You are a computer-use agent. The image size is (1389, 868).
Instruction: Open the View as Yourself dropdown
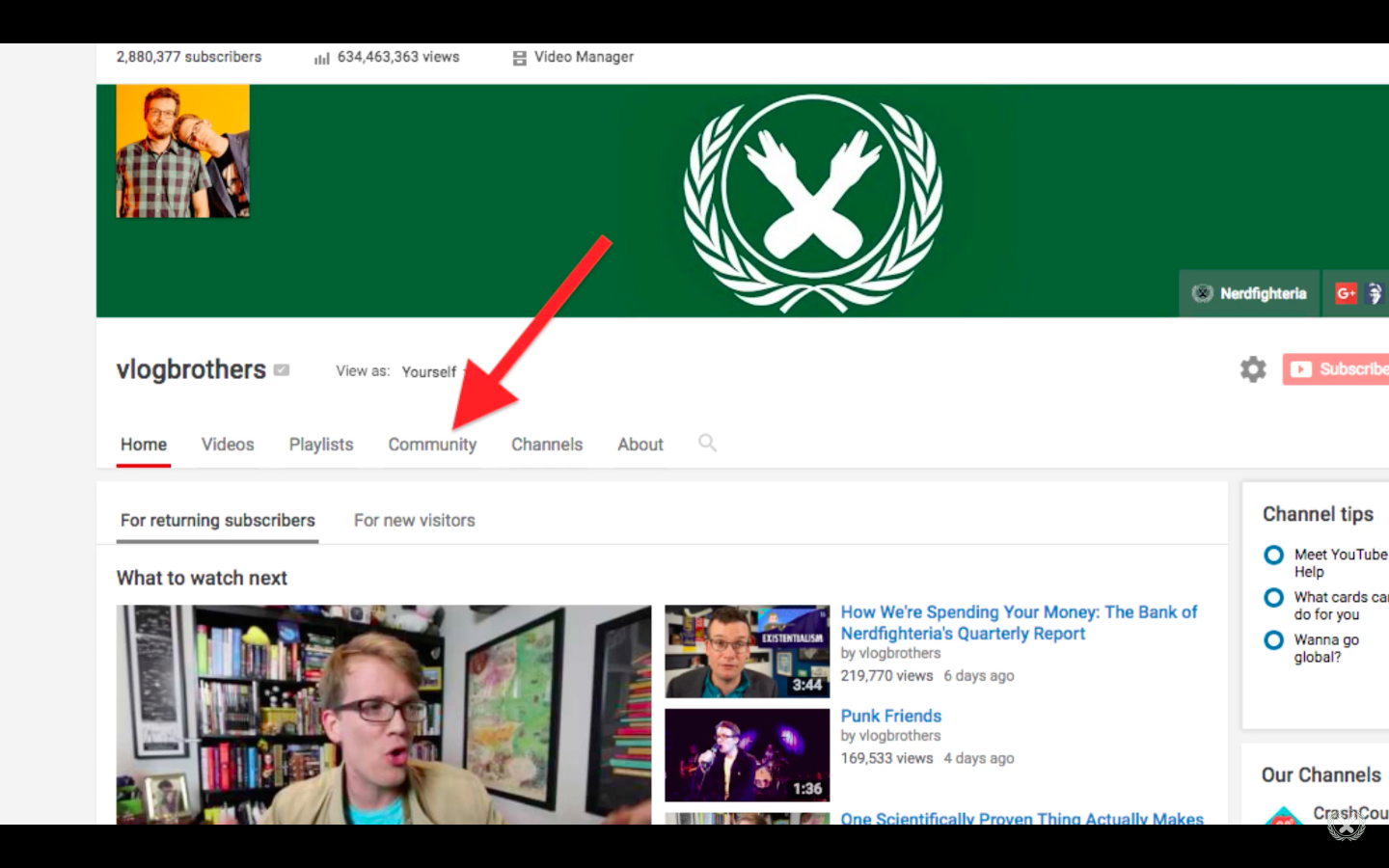point(432,371)
